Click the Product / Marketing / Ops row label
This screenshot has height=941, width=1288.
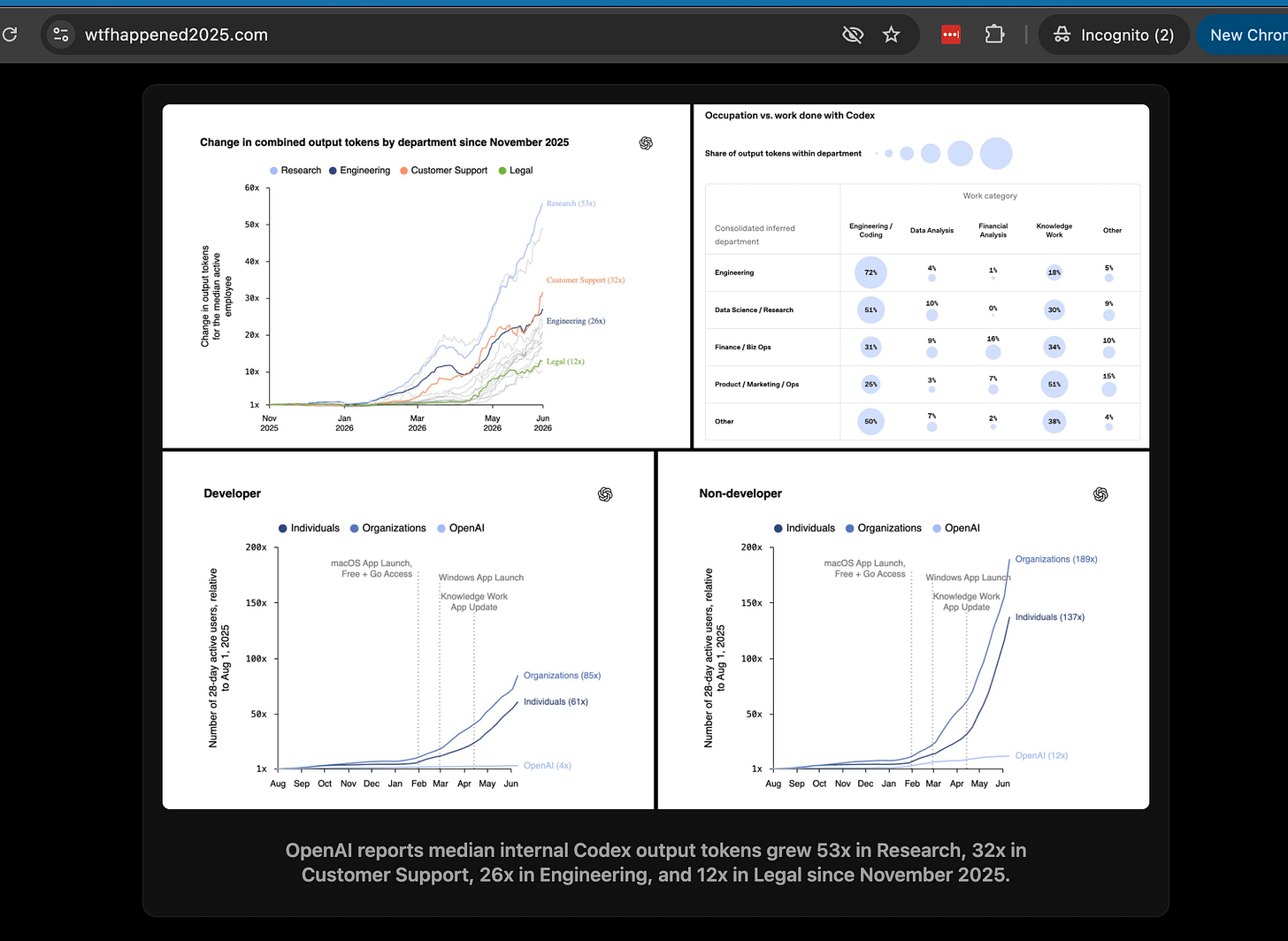coord(756,384)
